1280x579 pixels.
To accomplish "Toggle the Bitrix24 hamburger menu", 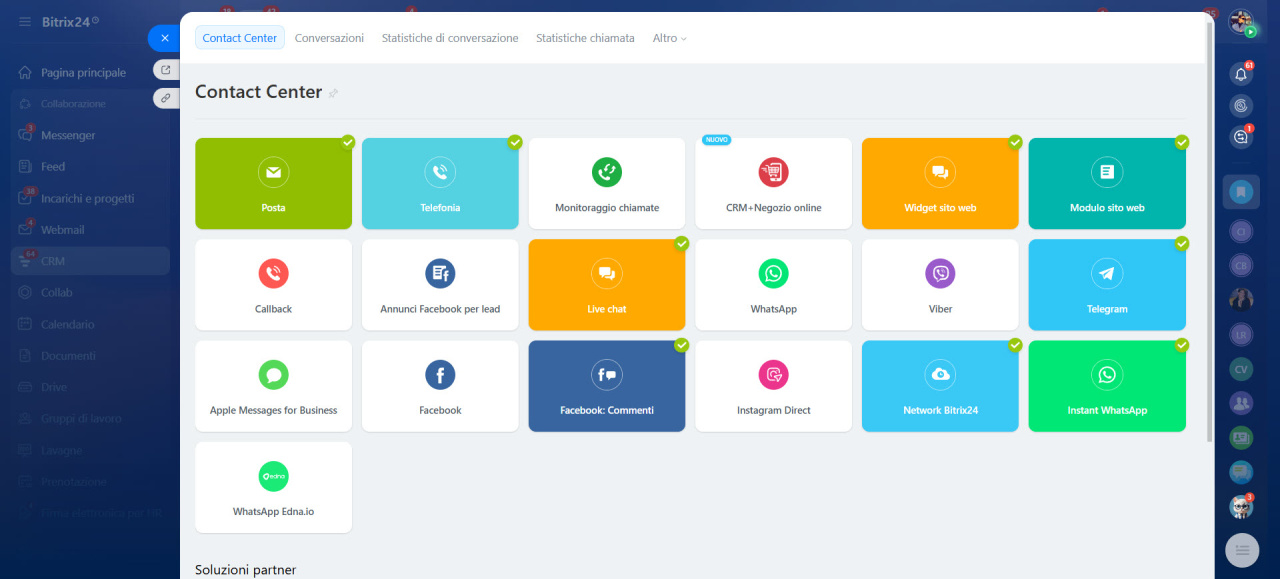I will 25,21.
